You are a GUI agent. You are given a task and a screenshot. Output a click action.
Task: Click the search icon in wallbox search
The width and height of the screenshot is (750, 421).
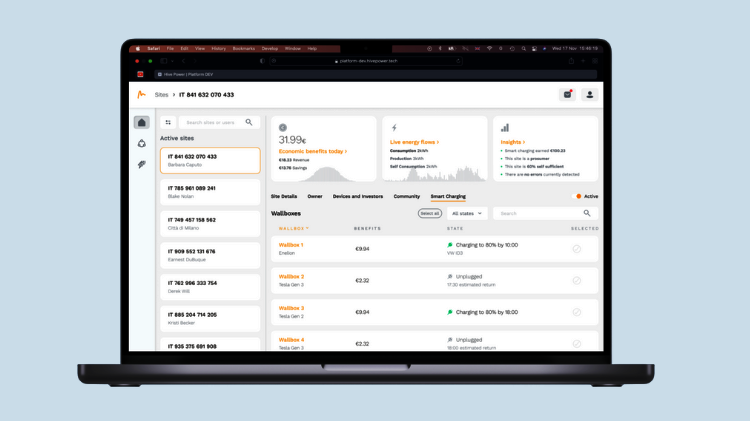click(588, 213)
